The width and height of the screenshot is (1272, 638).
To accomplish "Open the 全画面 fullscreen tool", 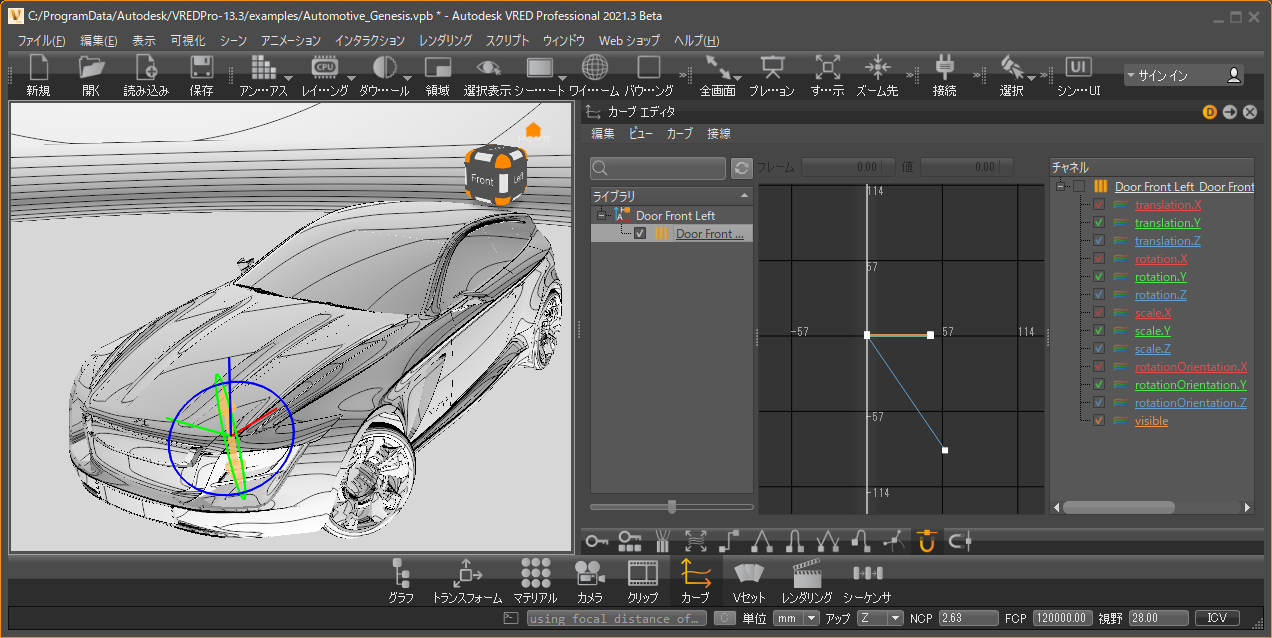I will tap(717, 68).
